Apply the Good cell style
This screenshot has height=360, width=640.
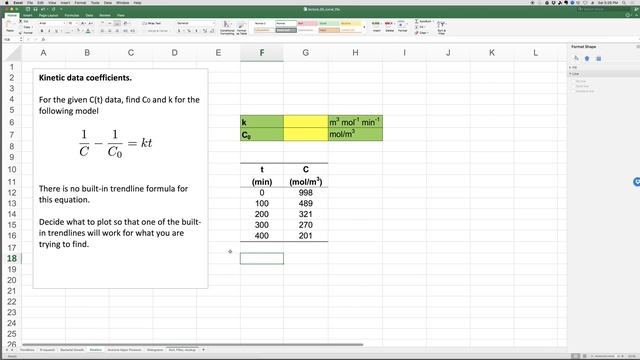point(329,23)
